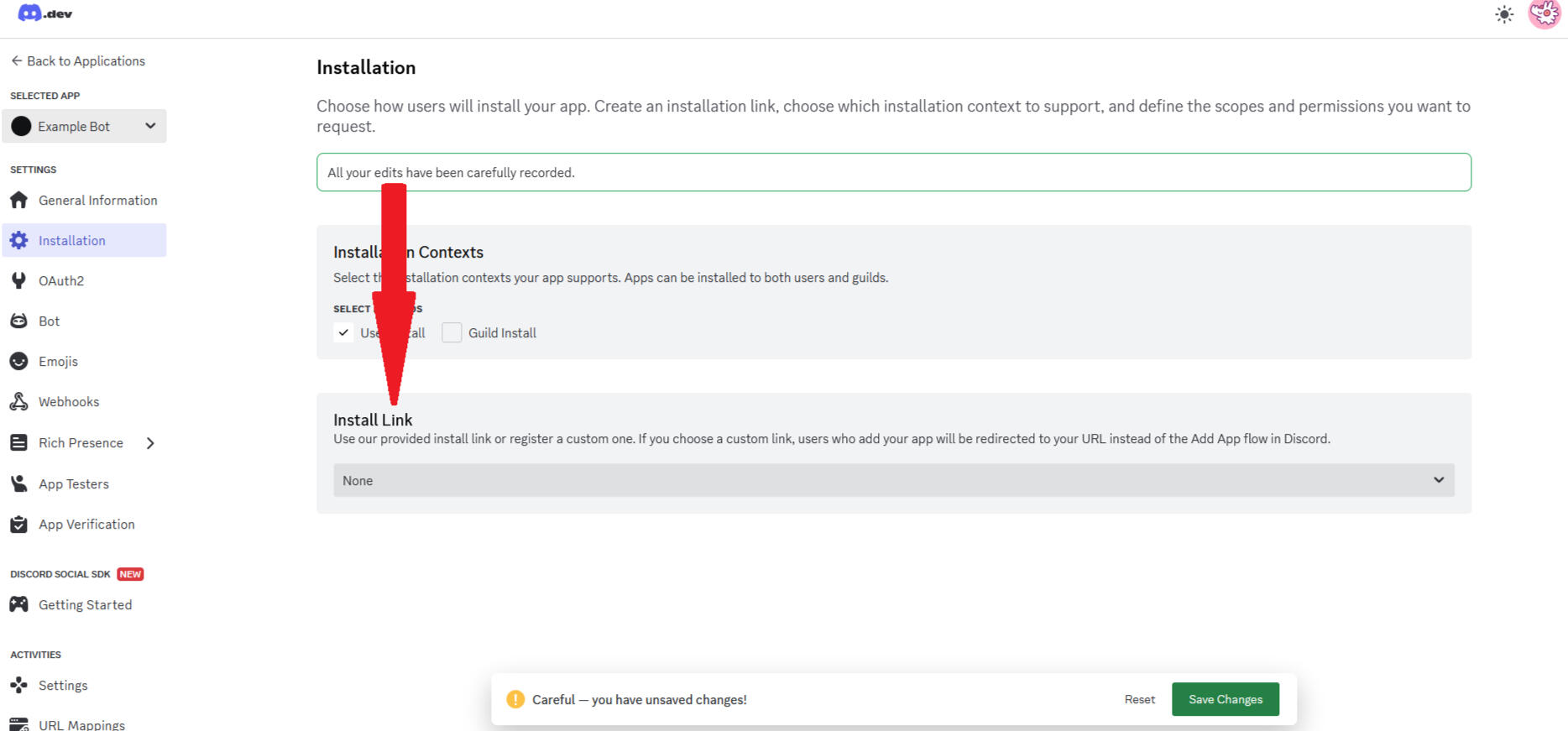The height and width of the screenshot is (731, 1568).
Task: Click the General Information home icon
Action: pos(19,201)
